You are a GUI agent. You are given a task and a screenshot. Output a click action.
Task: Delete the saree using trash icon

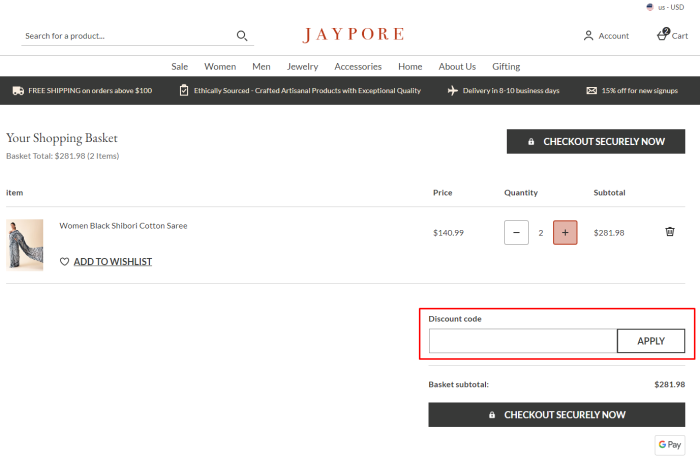pos(670,231)
